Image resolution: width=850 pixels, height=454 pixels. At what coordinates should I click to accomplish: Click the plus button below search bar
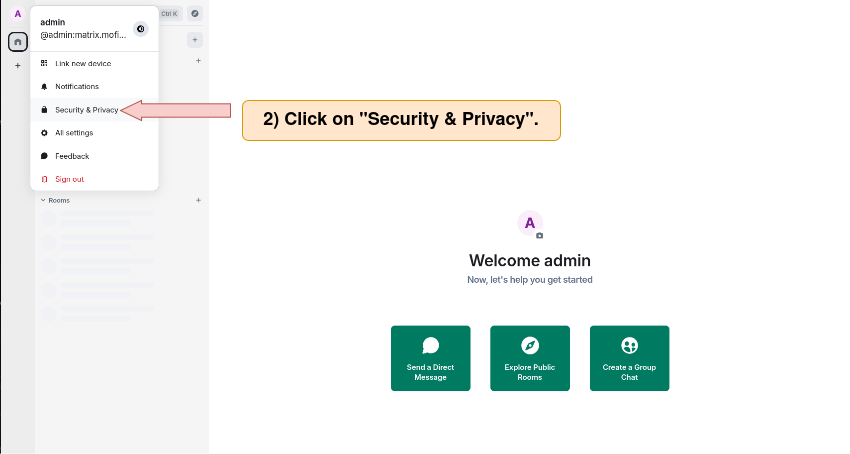[x=195, y=40]
